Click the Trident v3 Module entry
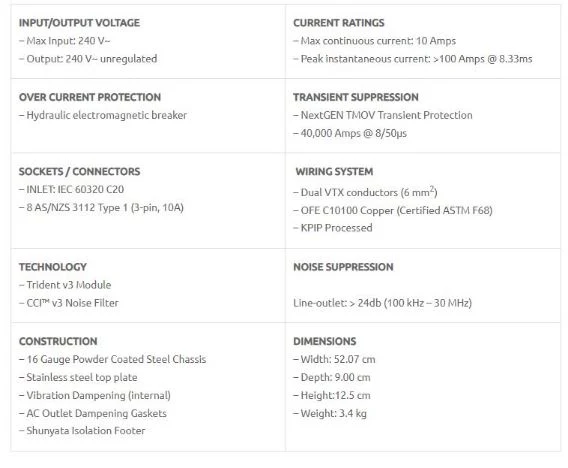The image size is (568, 468). click(x=65, y=285)
